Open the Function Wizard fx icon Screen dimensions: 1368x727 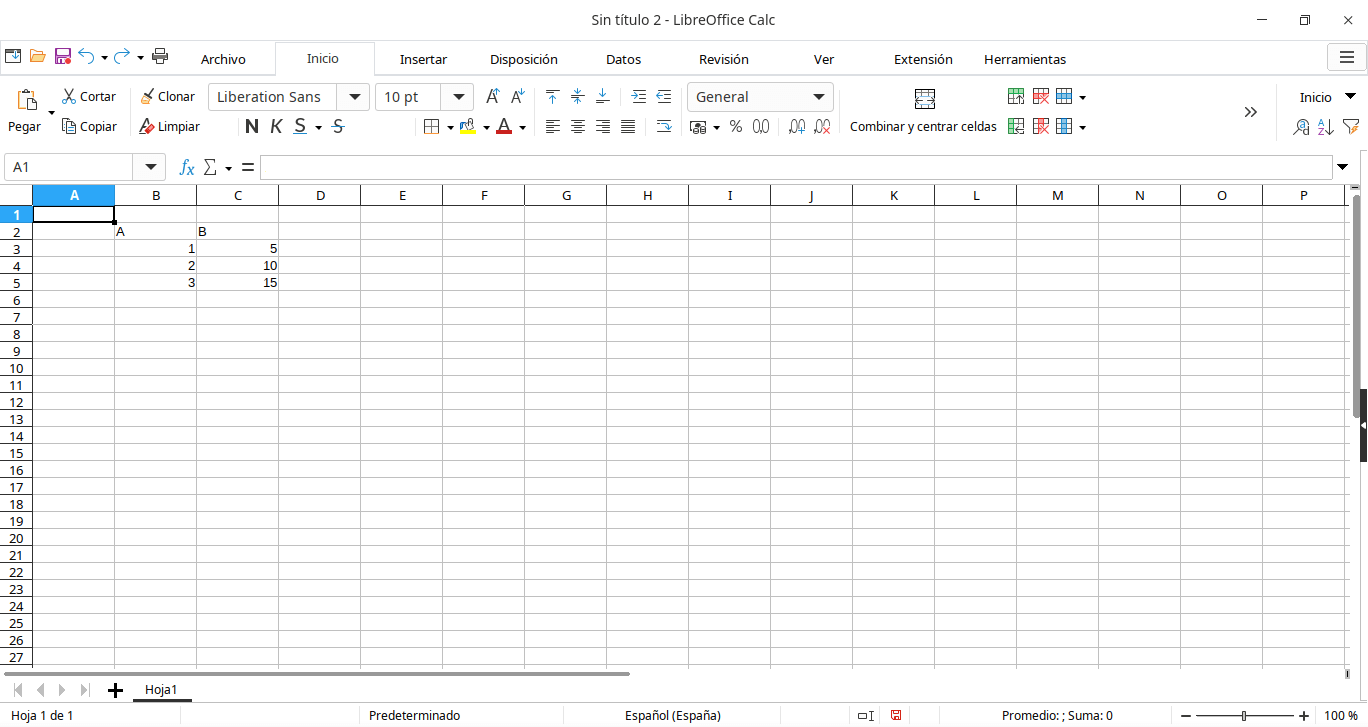click(187, 167)
